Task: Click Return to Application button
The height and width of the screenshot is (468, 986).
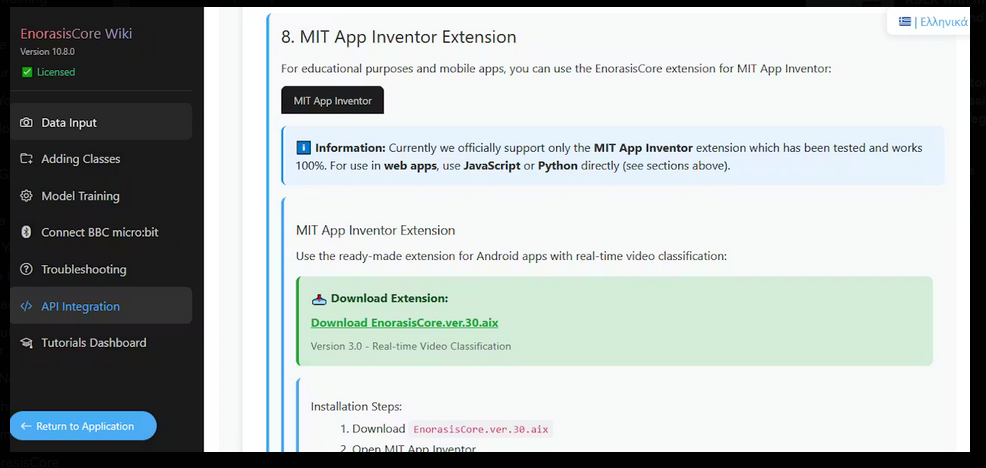Action: coord(83,426)
